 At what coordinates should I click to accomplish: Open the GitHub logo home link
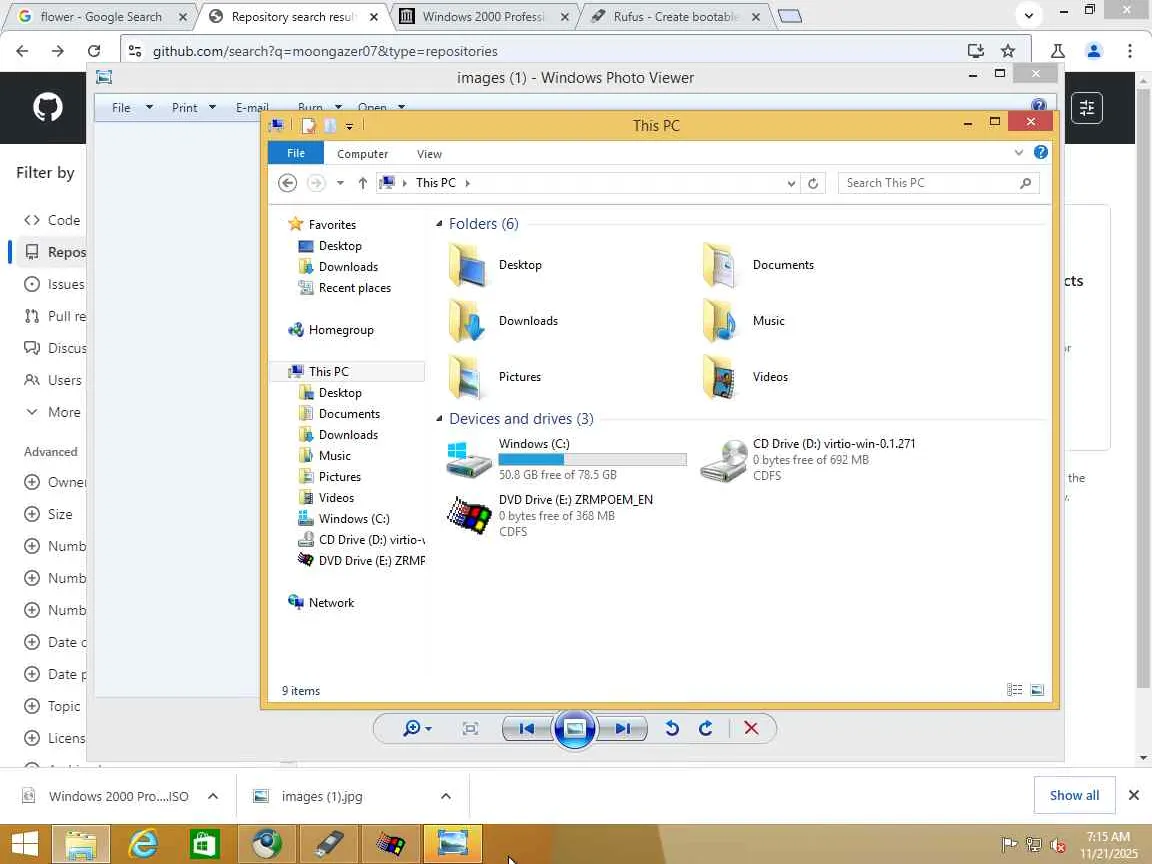tap(48, 107)
